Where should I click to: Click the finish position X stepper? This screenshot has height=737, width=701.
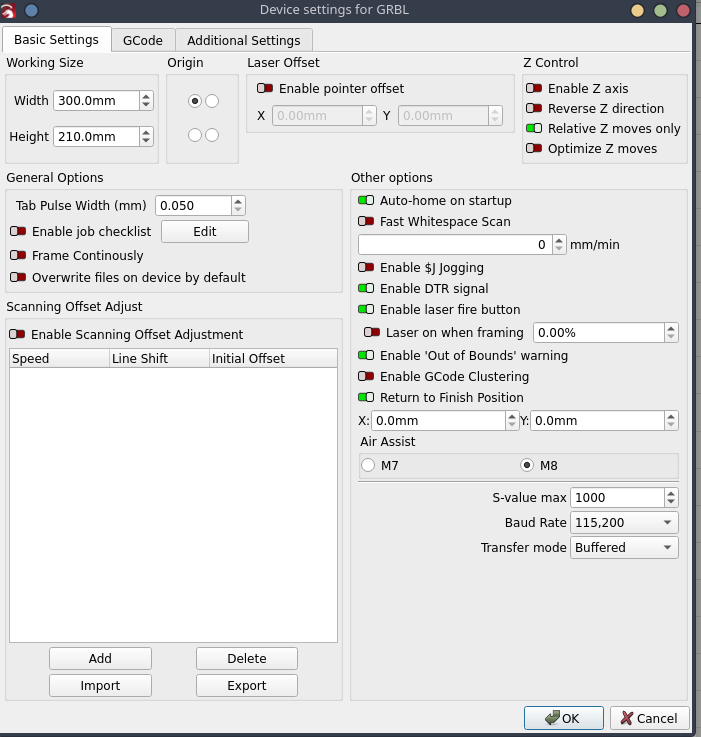point(512,421)
